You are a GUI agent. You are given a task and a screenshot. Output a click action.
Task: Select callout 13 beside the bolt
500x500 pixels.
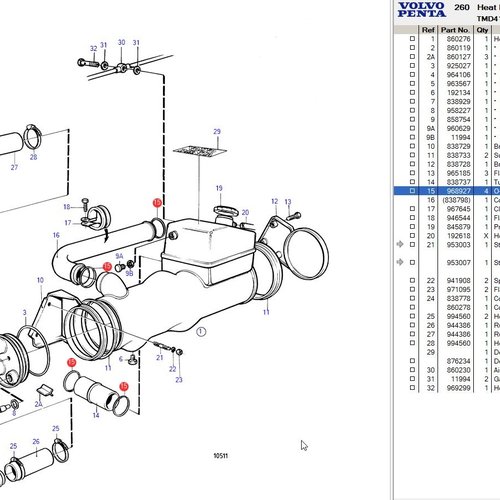(x=288, y=202)
